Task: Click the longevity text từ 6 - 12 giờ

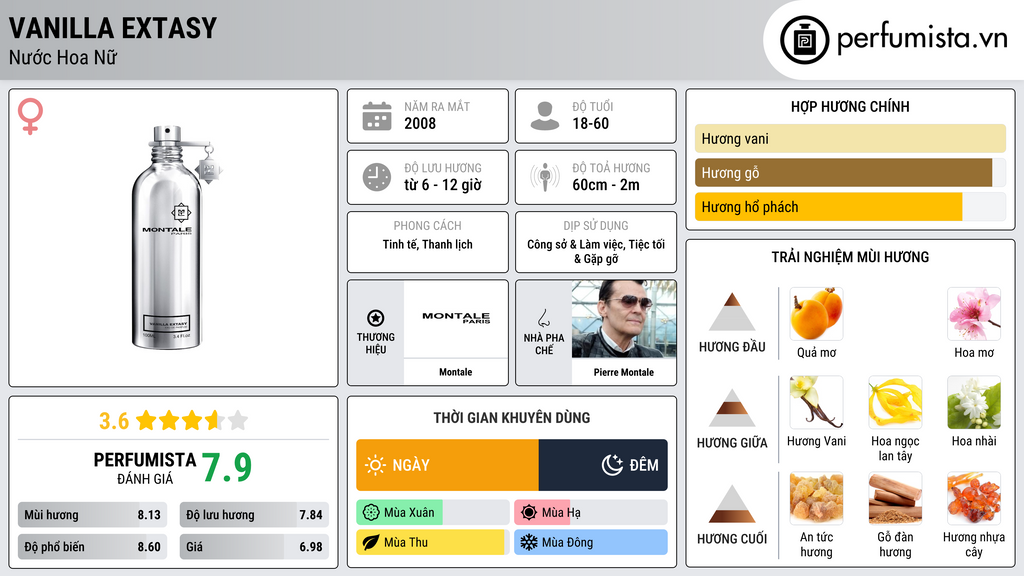Action: click(443, 185)
